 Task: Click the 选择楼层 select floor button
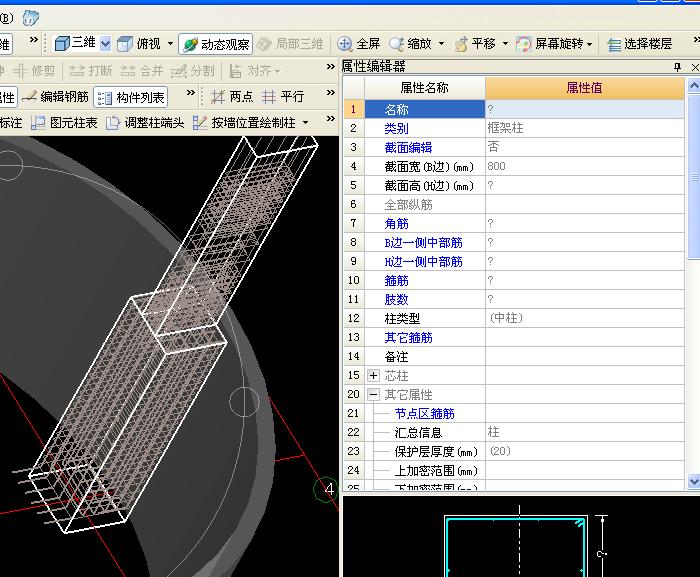(x=640, y=44)
